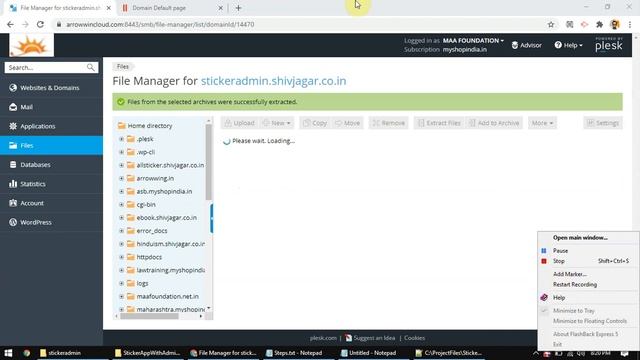This screenshot has width=640, height=360.
Task: Open ebook.shivjagar.co.in folder
Action: point(166,218)
